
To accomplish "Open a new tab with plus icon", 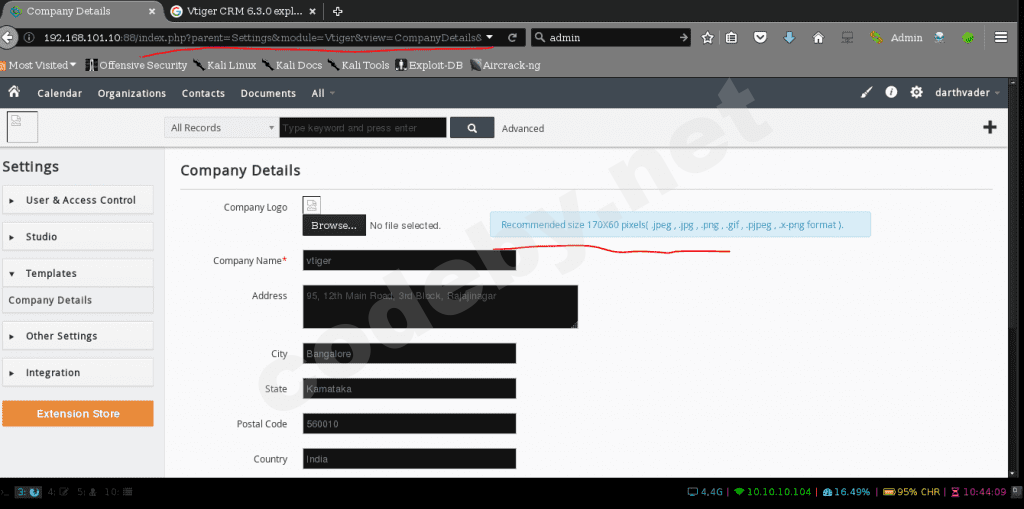I will (x=338, y=11).
